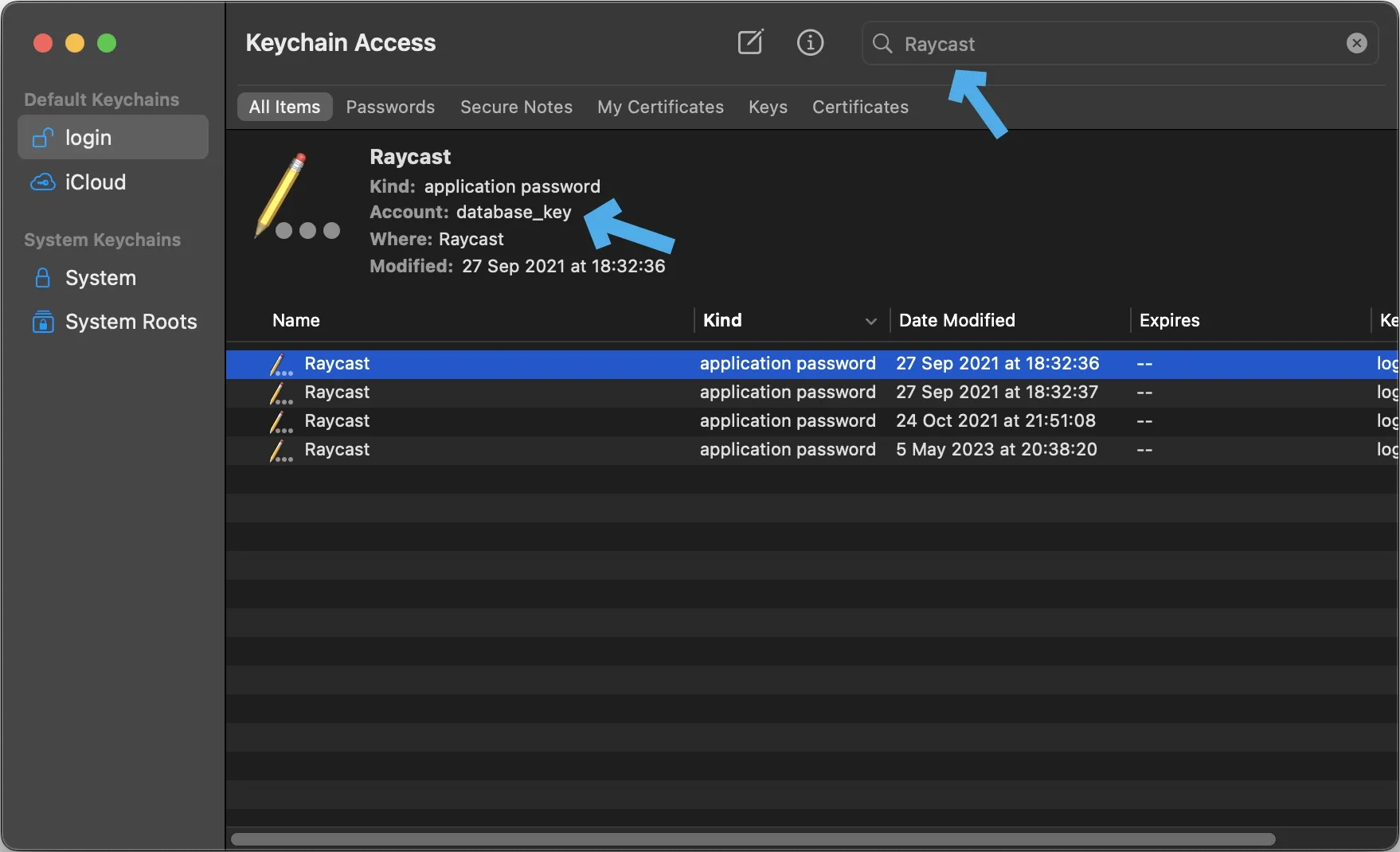Sort by the Expires column header
This screenshot has height=852, width=1400.
[1169, 320]
